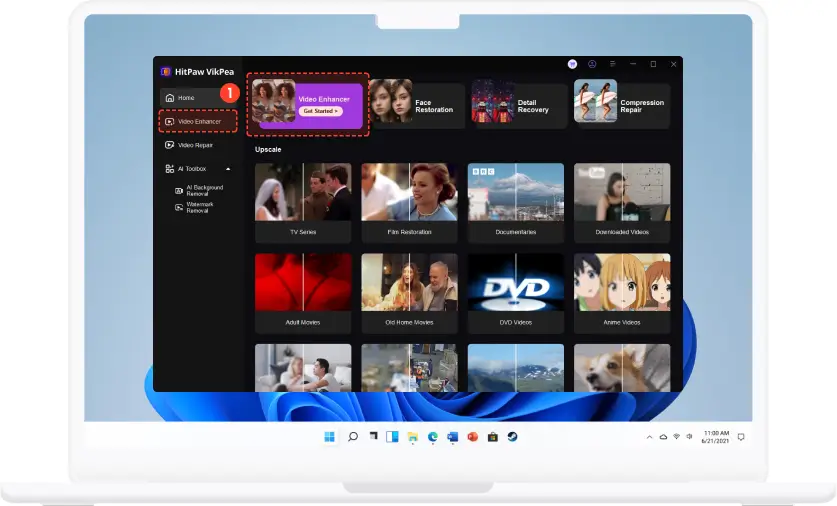This screenshot has height=506, width=837.
Task: Open the hamburger menu in title bar
Action: 612,64
